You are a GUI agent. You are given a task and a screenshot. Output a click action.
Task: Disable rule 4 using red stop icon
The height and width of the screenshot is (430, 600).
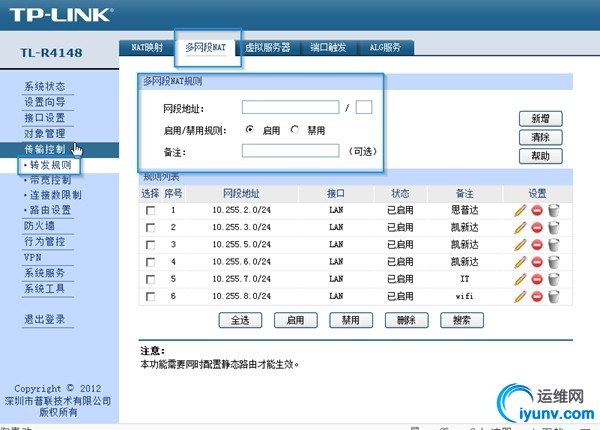pyautogui.click(x=537, y=262)
